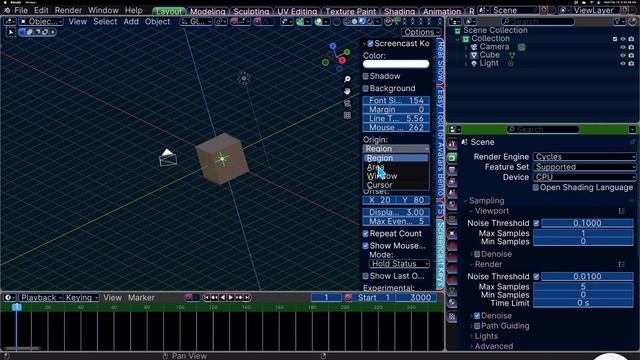Click the navigation axis gizmo in the viewport

tap(336, 56)
